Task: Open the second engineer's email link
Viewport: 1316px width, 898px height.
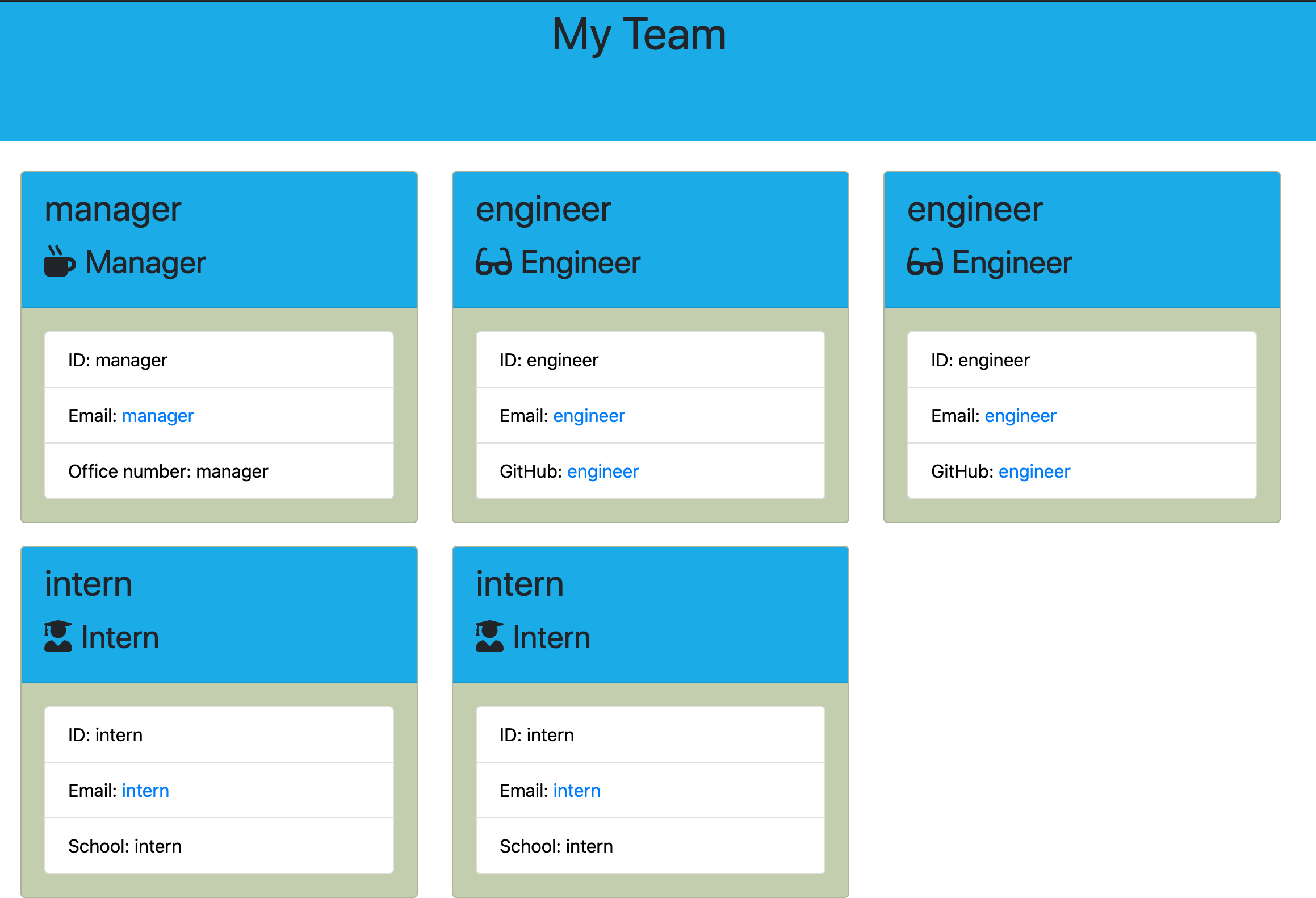Action: pos(1020,416)
